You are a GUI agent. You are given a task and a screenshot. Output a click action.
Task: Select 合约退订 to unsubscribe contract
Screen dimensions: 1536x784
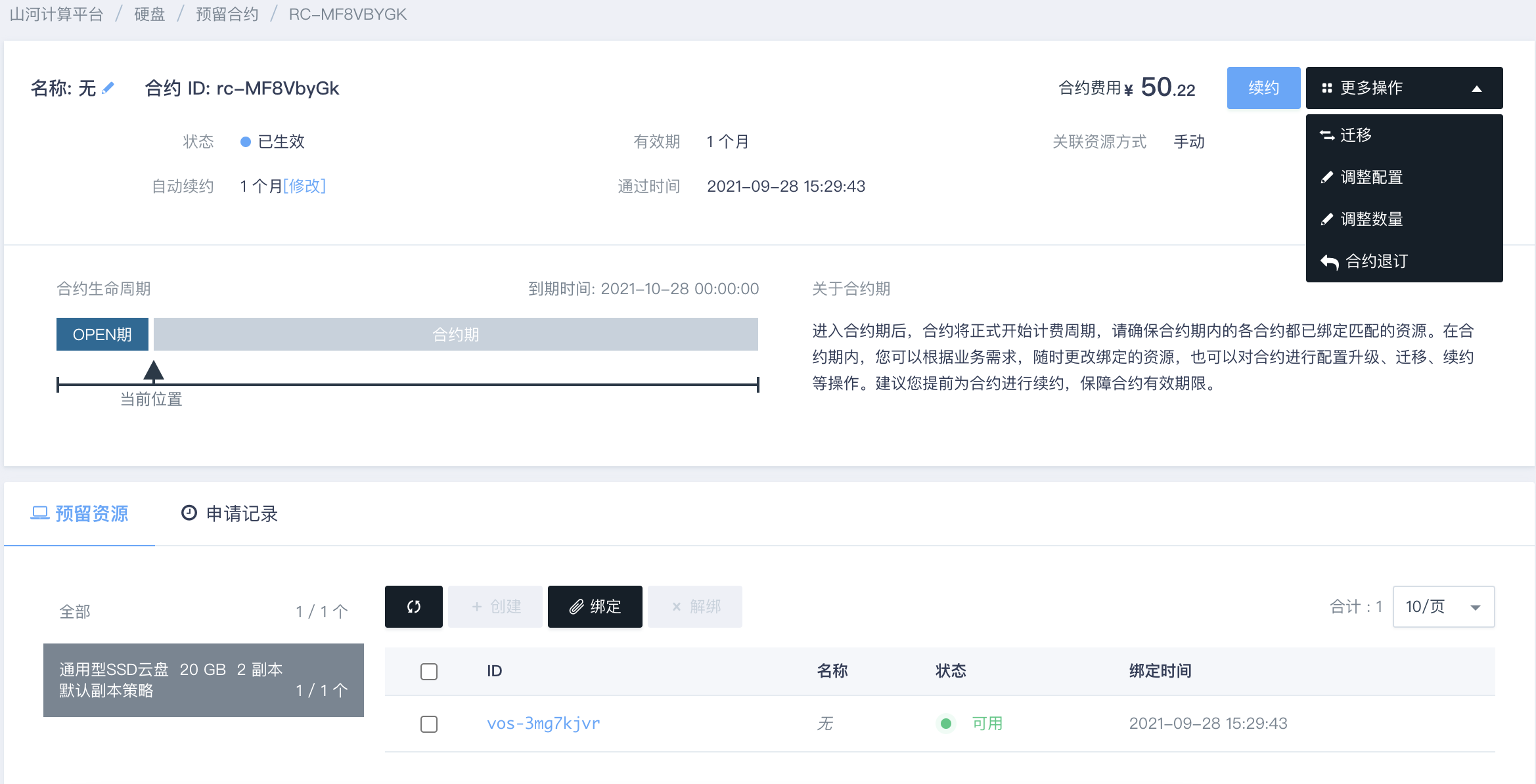(1405, 261)
